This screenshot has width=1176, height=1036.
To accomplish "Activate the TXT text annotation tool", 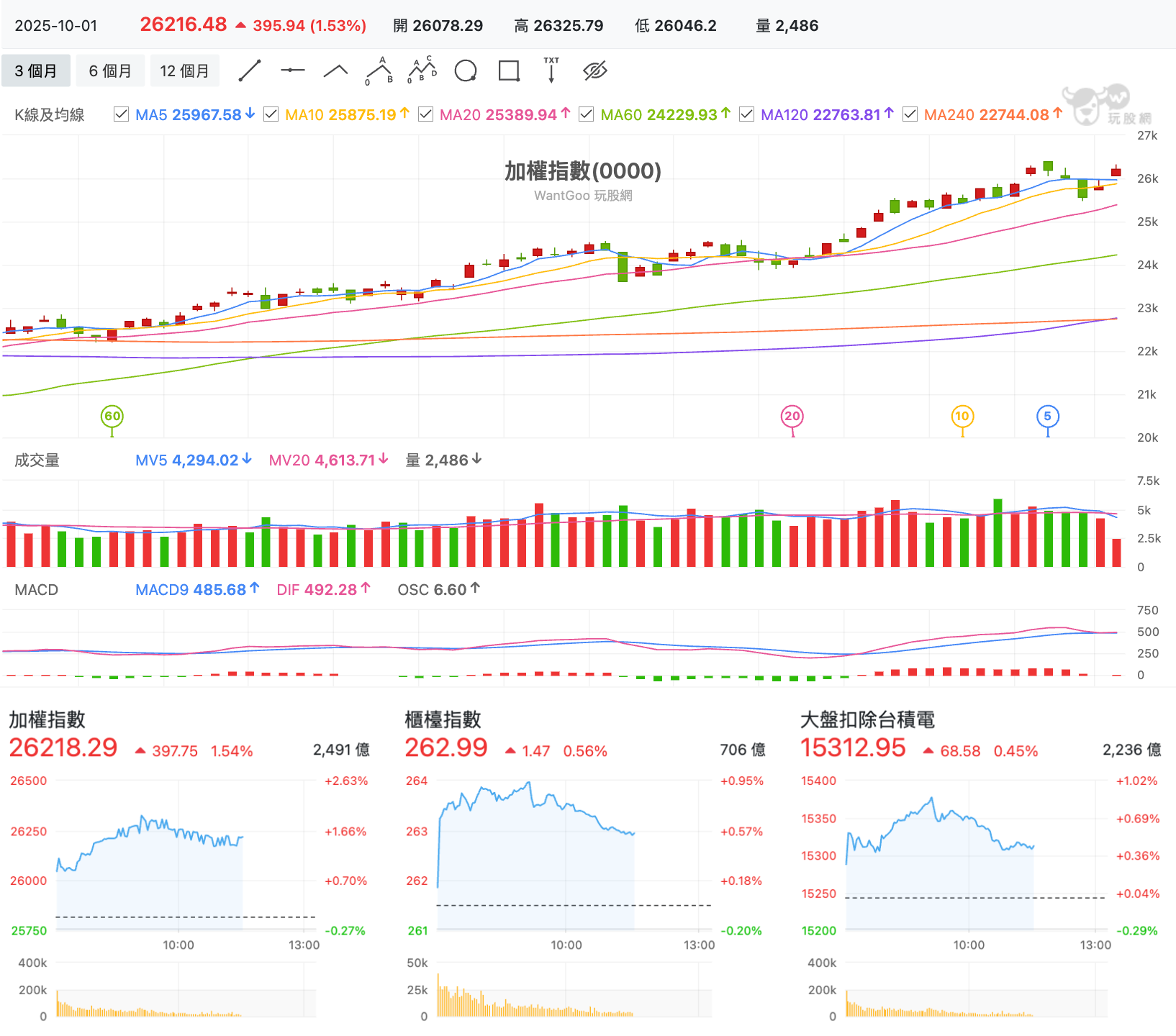I will (x=551, y=71).
